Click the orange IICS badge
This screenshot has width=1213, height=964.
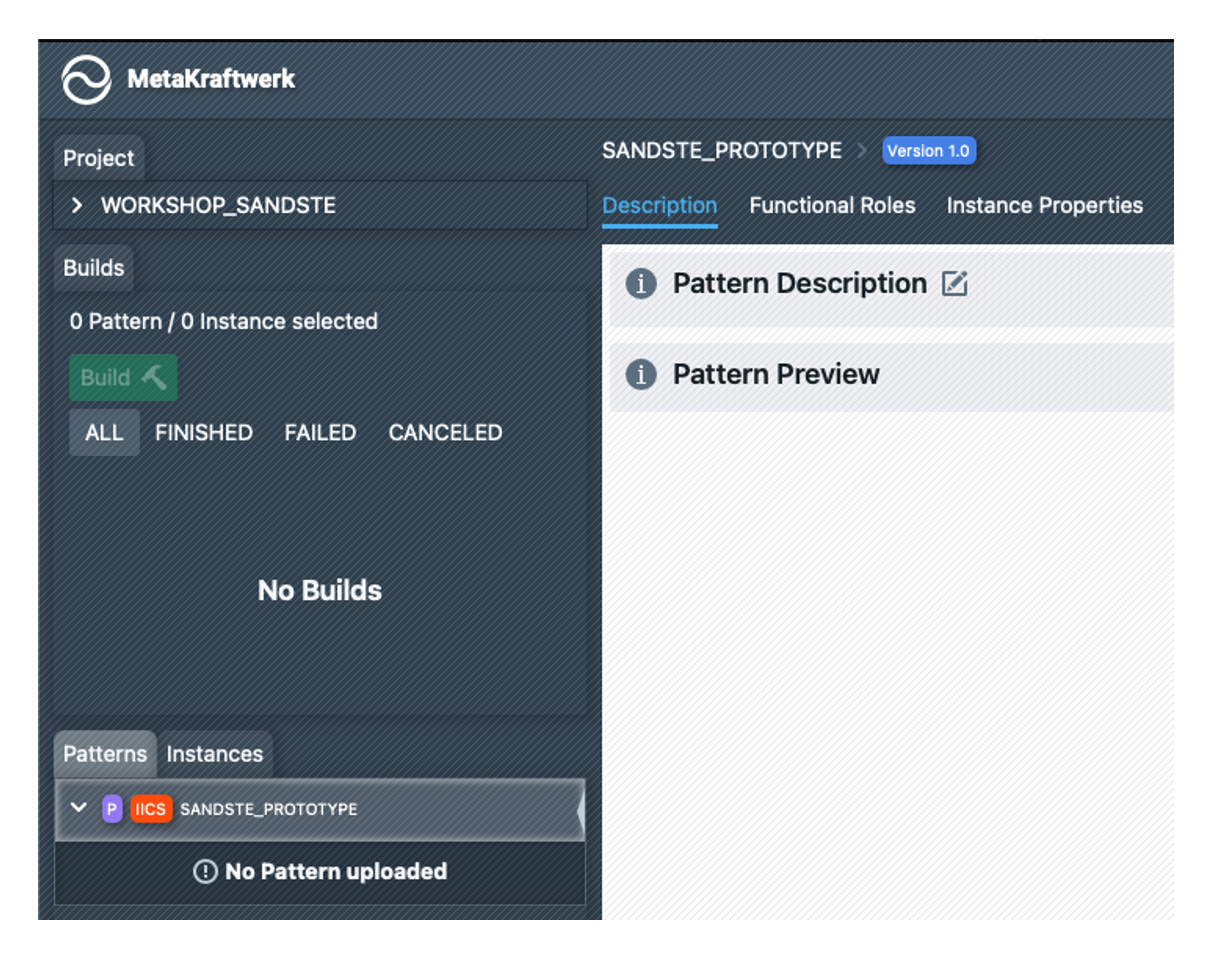click(151, 809)
